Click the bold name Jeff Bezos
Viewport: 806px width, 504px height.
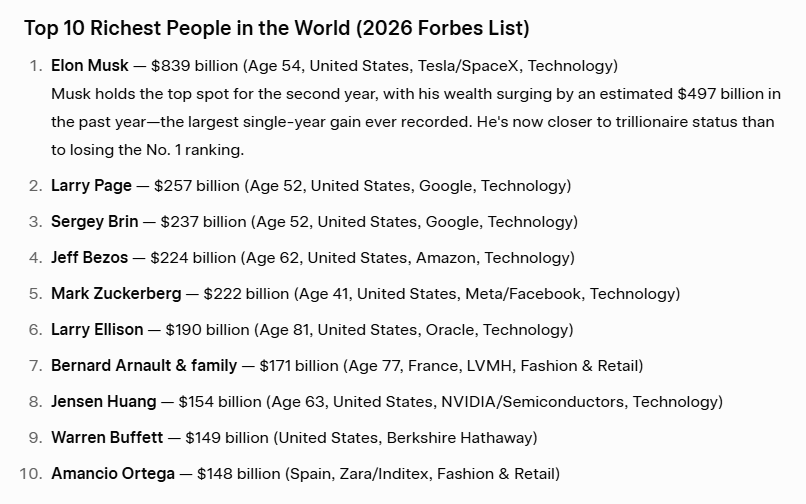pyautogui.click(x=90, y=257)
